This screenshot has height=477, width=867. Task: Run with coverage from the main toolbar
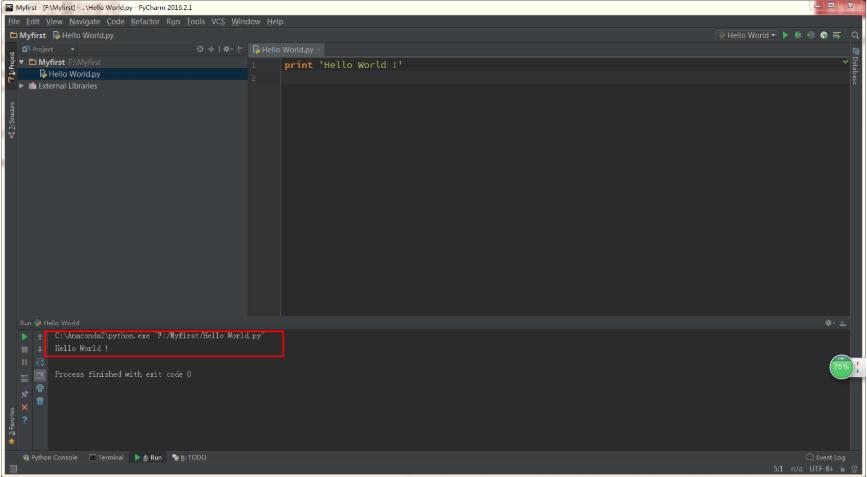pos(811,35)
